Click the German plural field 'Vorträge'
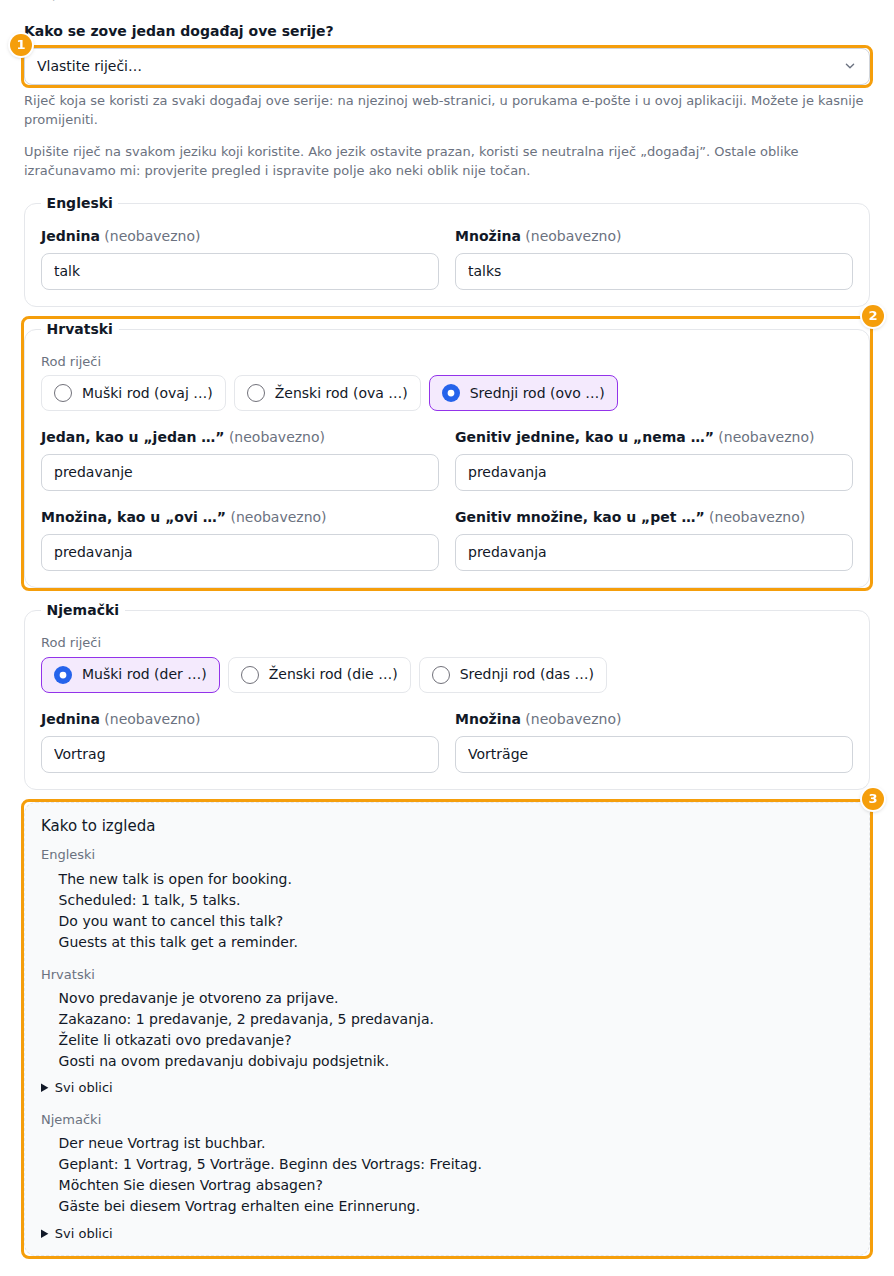Image resolution: width=894 pixels, height=1276 pixels. click(x=654, y=754)
